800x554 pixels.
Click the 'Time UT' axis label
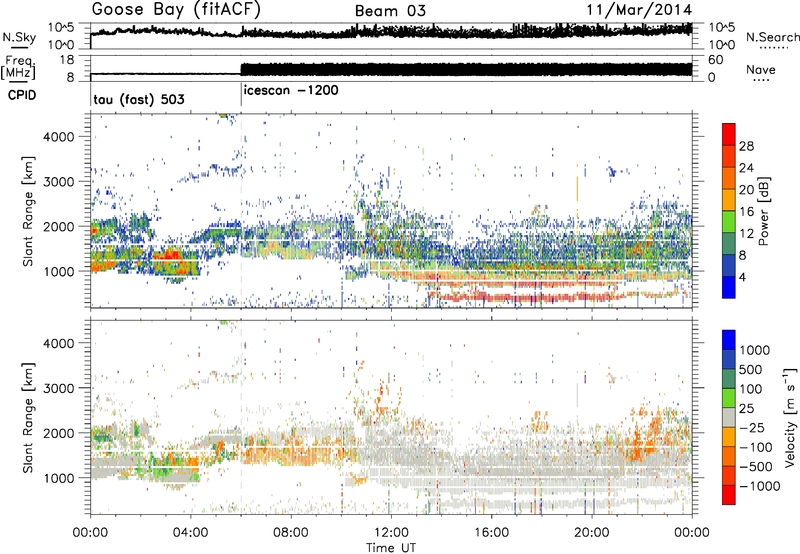click(391, 548)
